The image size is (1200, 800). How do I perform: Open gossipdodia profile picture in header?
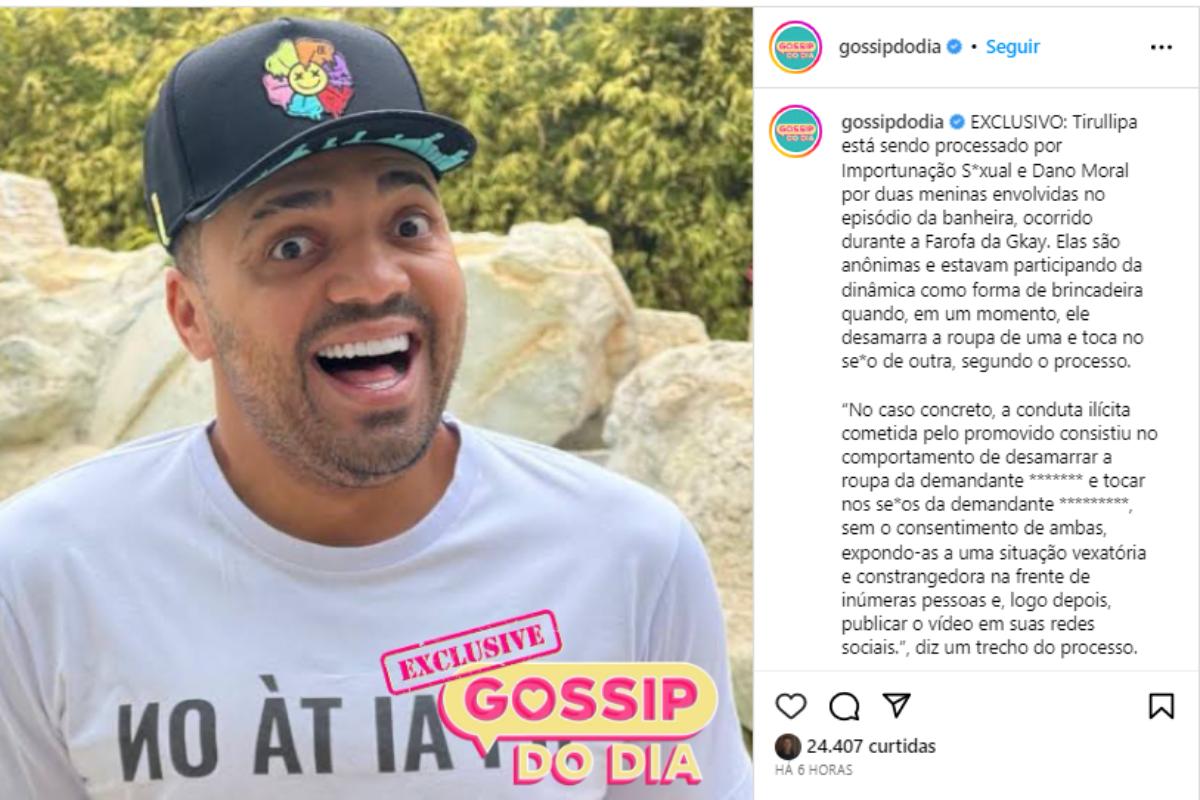pos(796,47)
